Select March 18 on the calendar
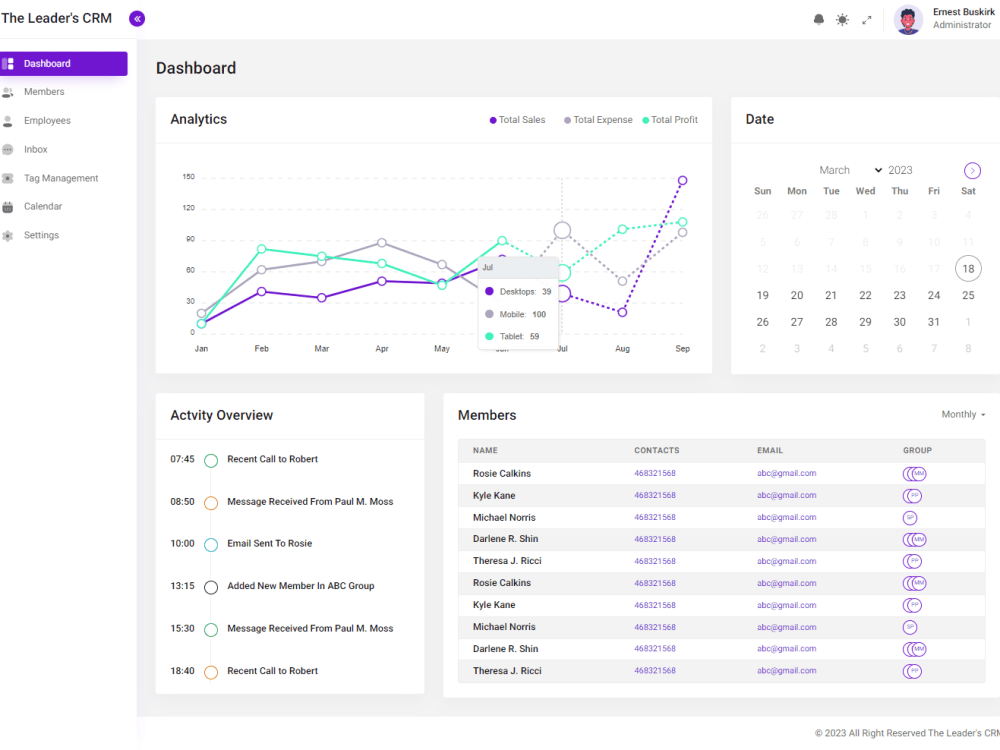 pyautogui.click(x=968, y=268)
